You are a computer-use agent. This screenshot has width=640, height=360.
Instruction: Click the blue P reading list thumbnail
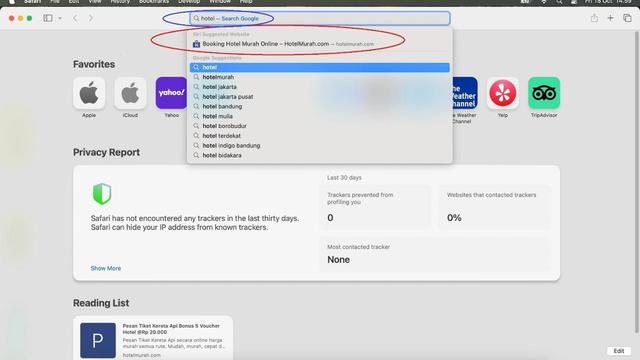point(98,340)
